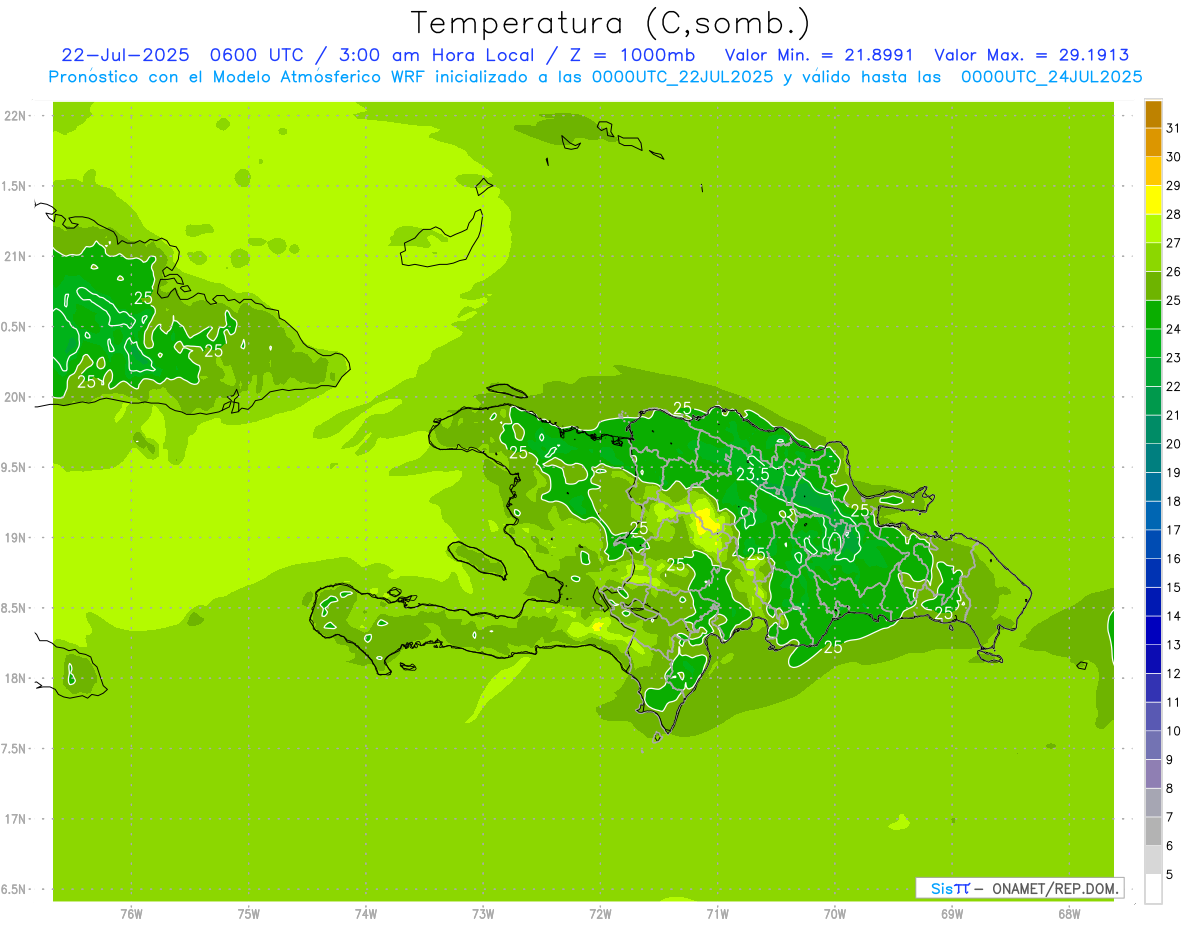Click the '69W' longitude axis label

(x=951, y=914)
